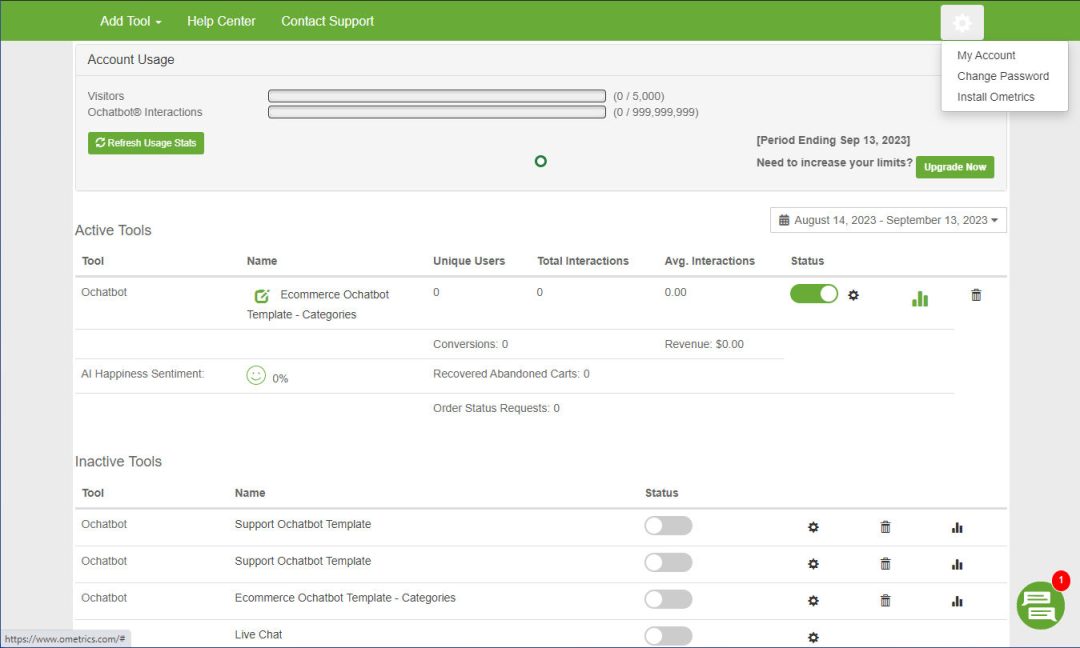Click settings gear for Live Chat tool

(x=813, y=637)
